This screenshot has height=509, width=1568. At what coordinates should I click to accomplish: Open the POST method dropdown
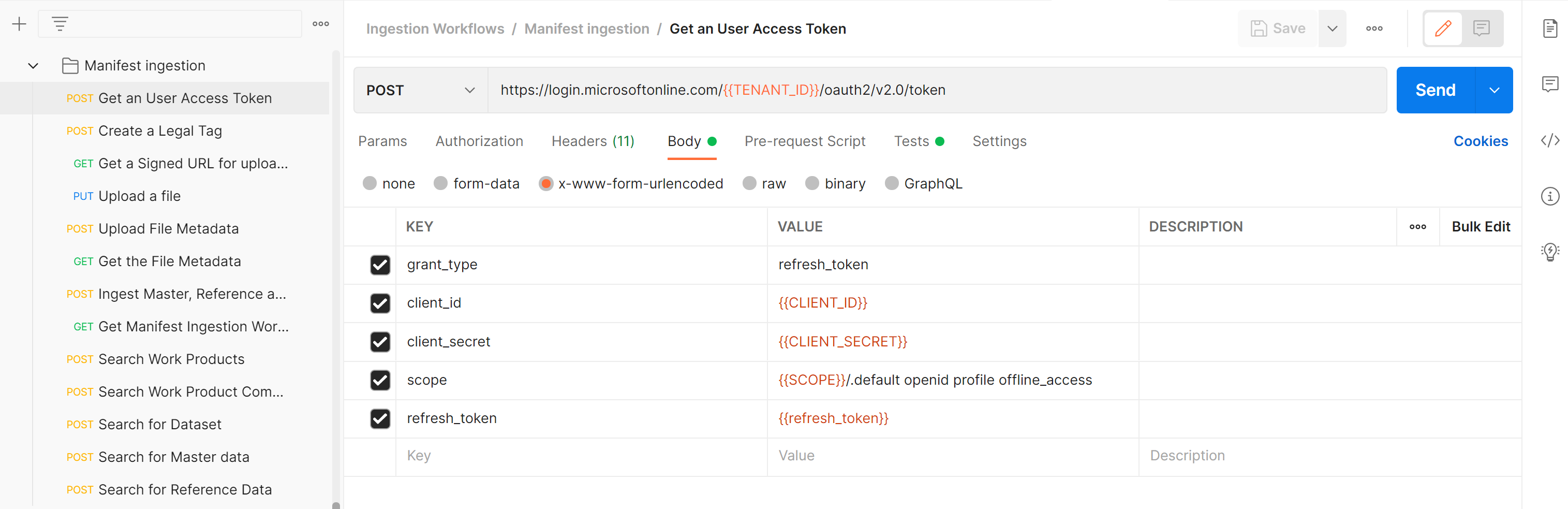tap(420, 90)
